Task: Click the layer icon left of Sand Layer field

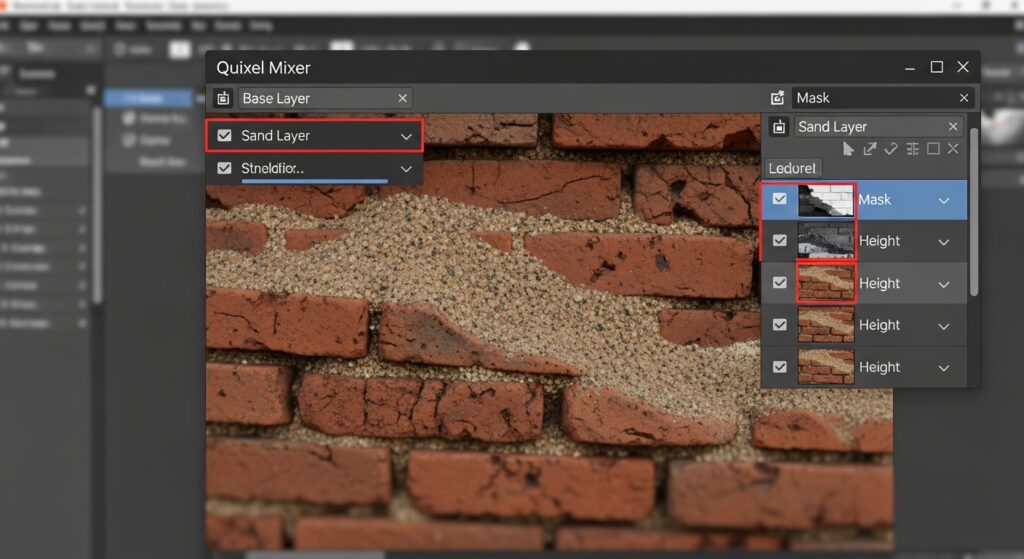Action: (x=778, y=127)
